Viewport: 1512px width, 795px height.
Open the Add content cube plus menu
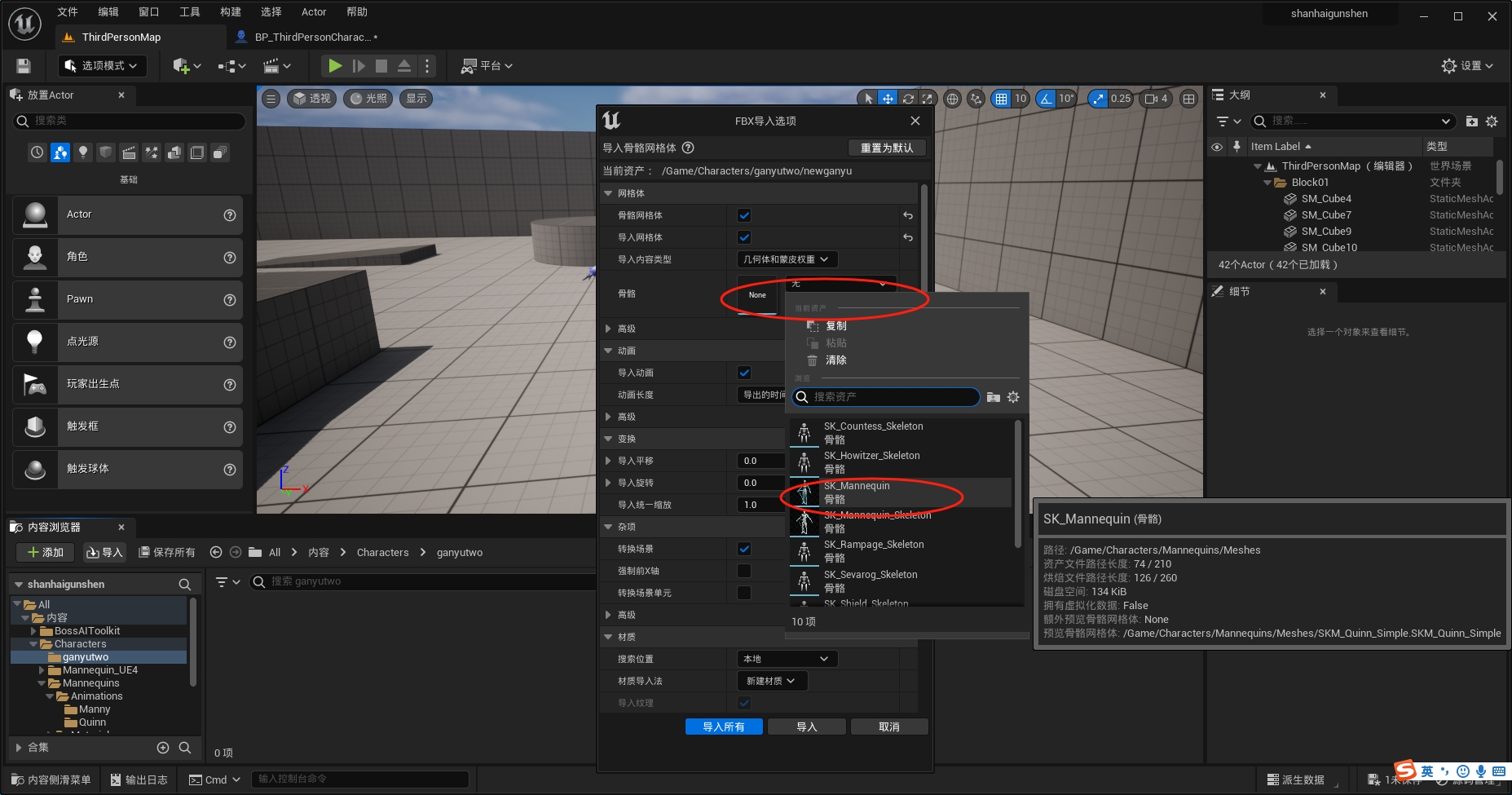187,66
